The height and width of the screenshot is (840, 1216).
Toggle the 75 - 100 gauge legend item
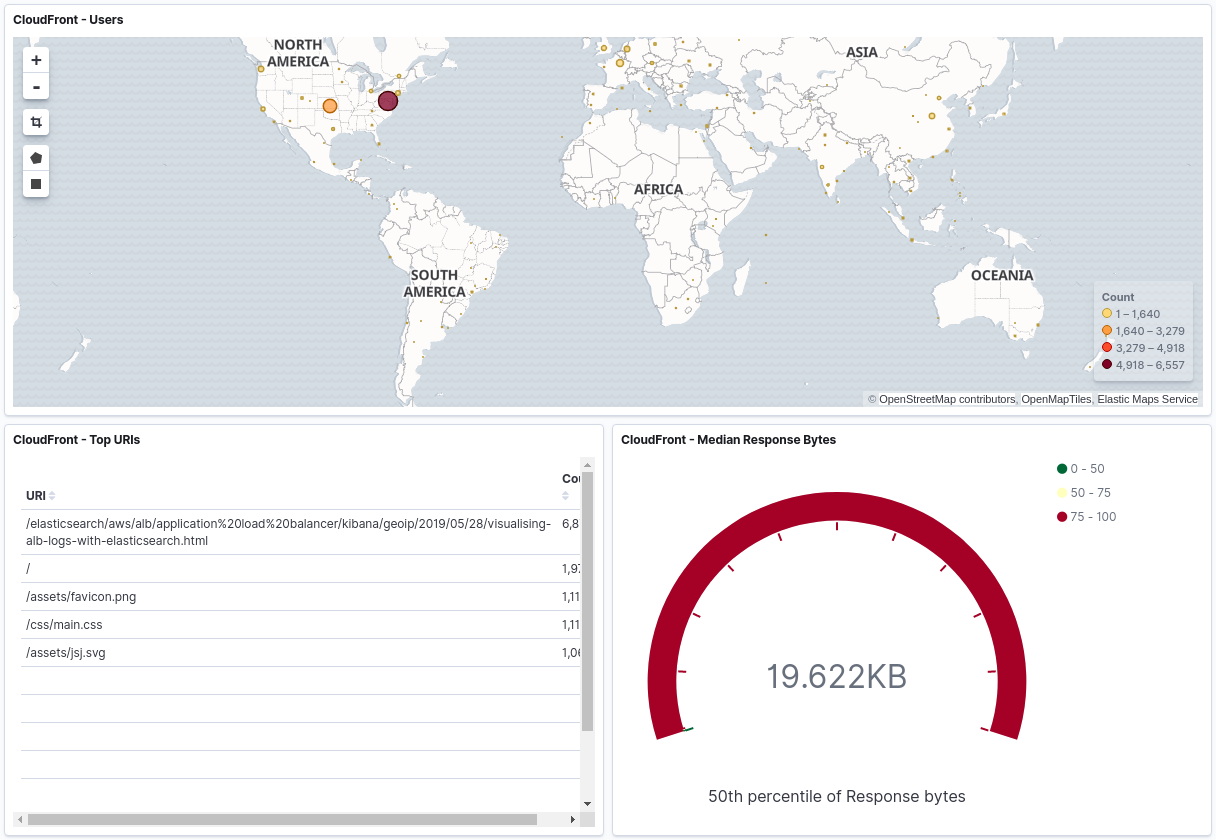coord(1087,517)
